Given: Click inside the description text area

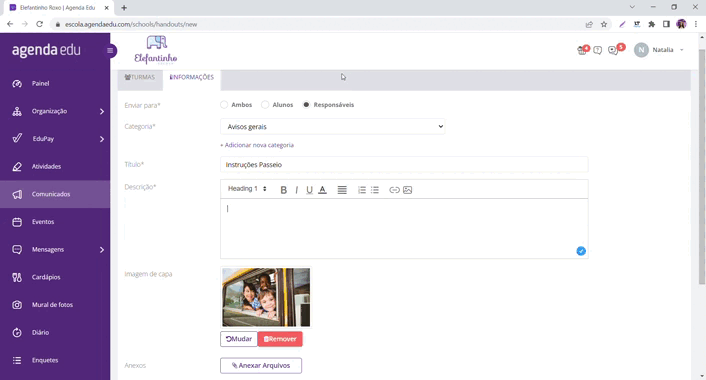Looking at the screenshot, I should point(404,229).
